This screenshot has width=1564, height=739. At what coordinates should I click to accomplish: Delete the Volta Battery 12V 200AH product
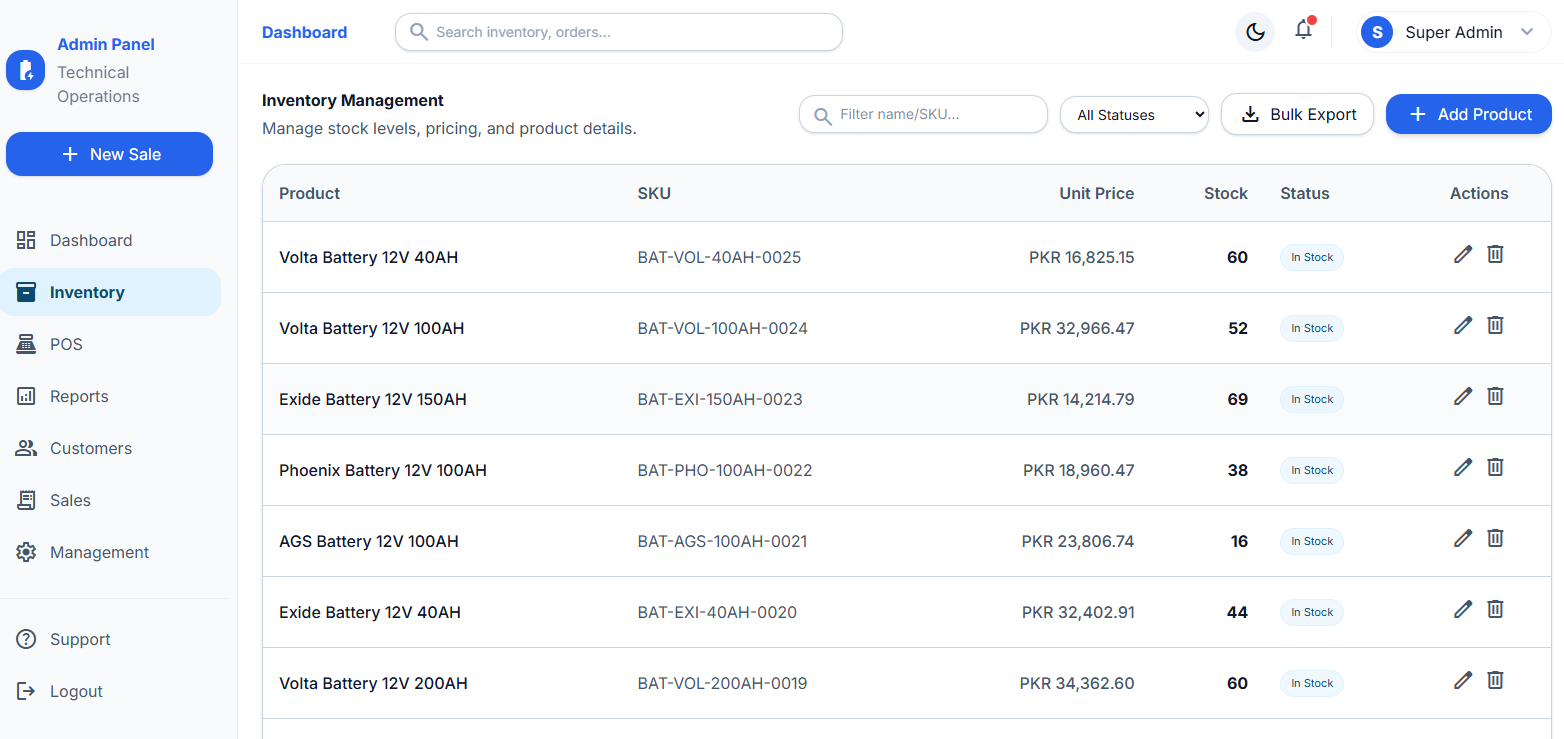tap(1495, 680)
